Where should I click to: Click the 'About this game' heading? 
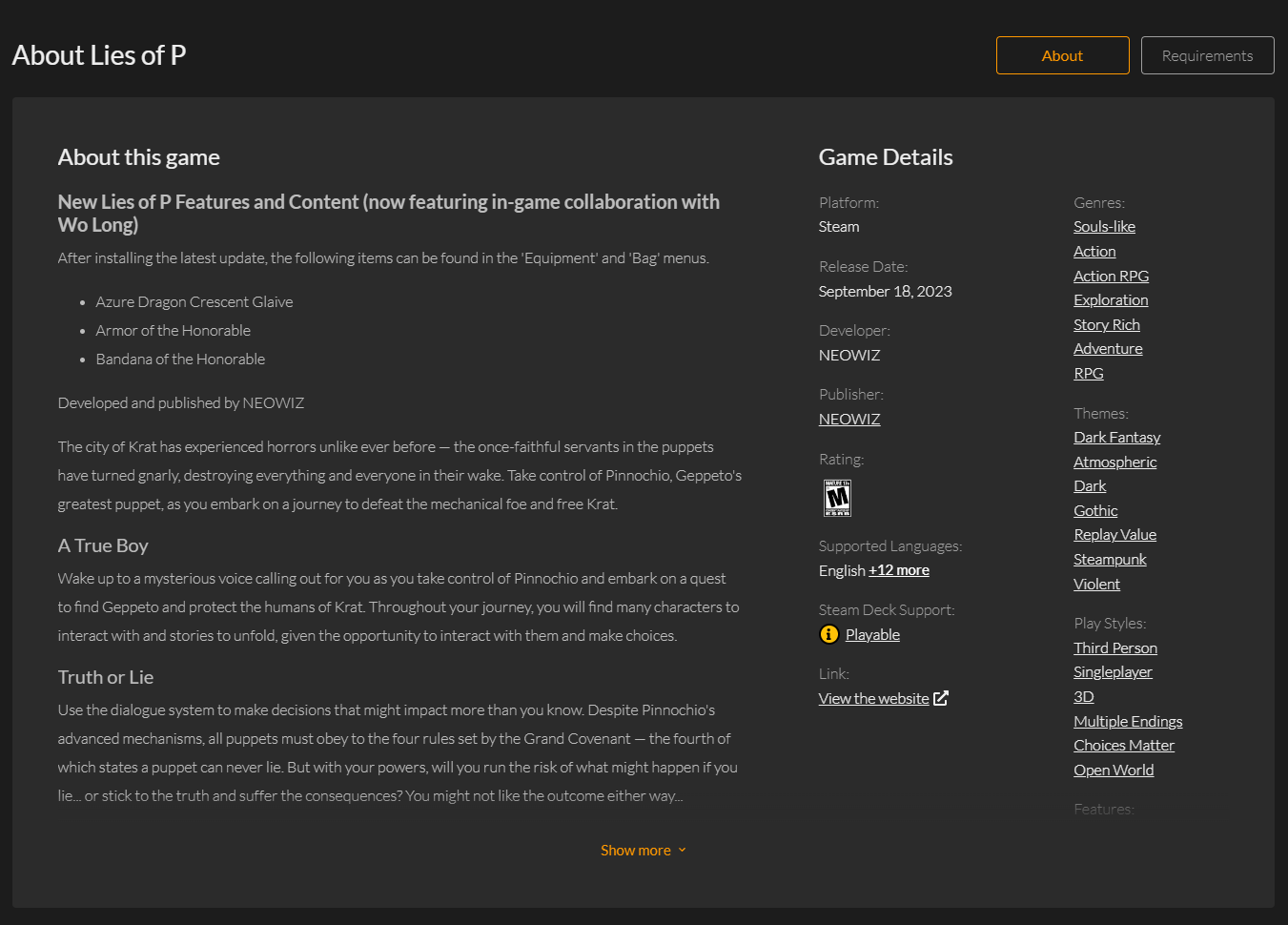138,157
